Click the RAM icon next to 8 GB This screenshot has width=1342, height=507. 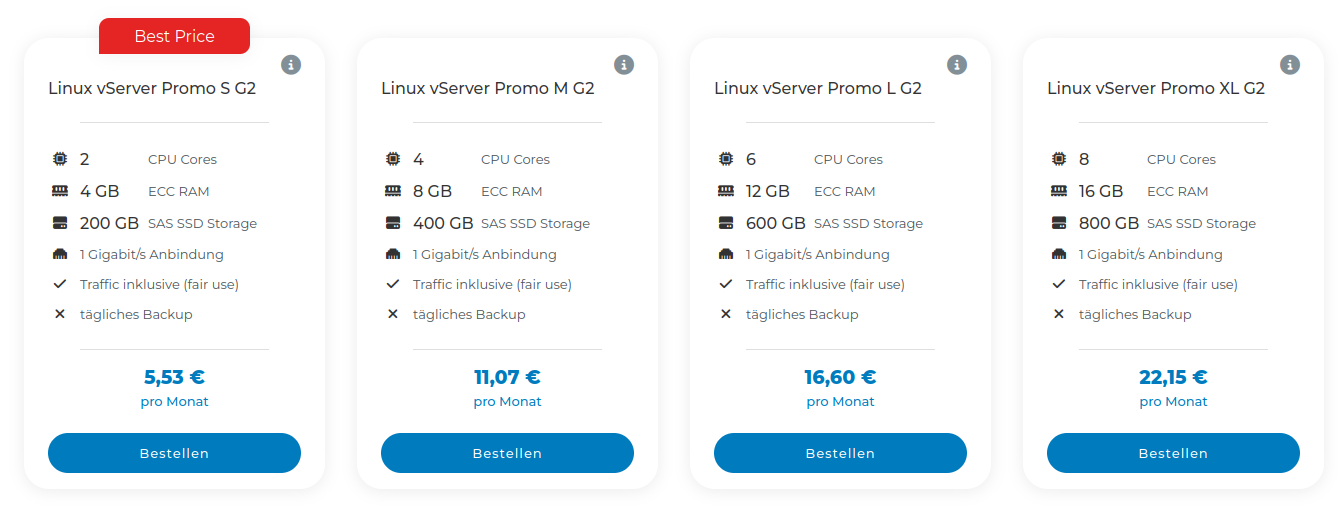click(x=392, y=191)
